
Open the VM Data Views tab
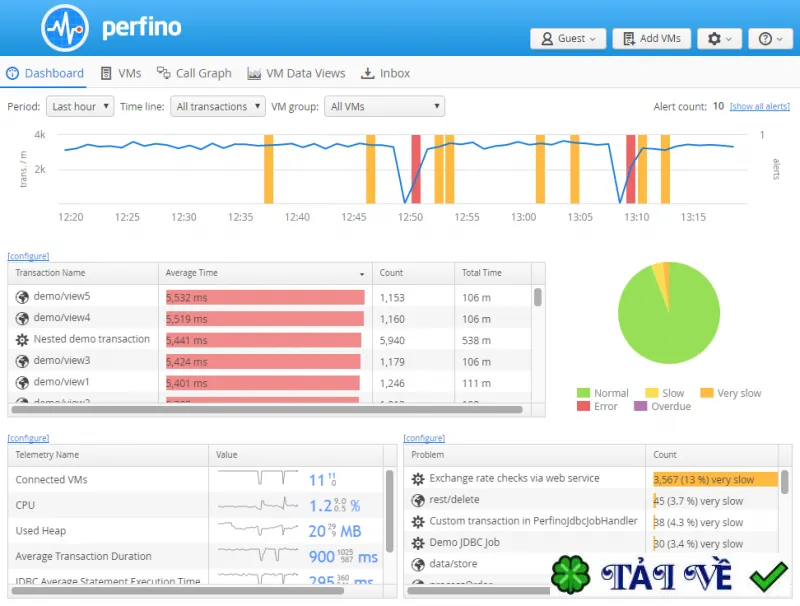(296, 73)
